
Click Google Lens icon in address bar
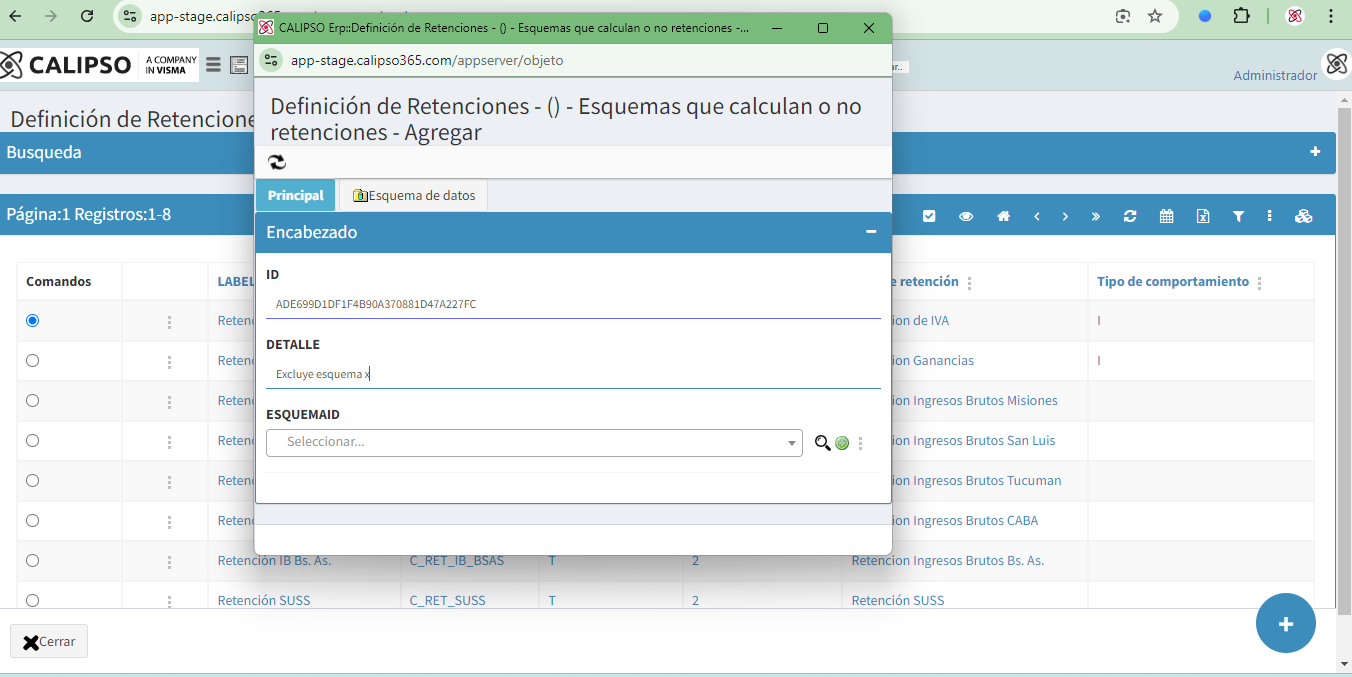[1123, 16]
